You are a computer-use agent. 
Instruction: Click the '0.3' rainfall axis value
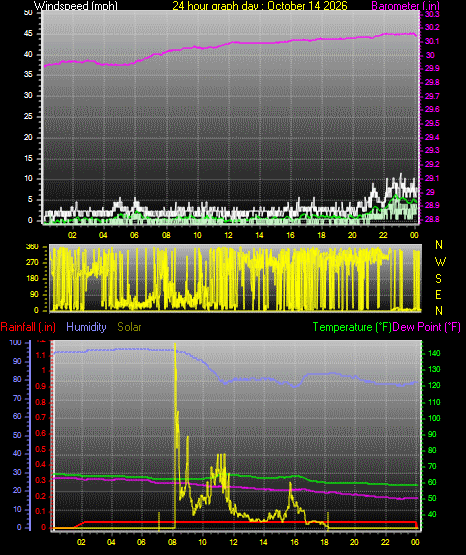click(x=41, y=480)
